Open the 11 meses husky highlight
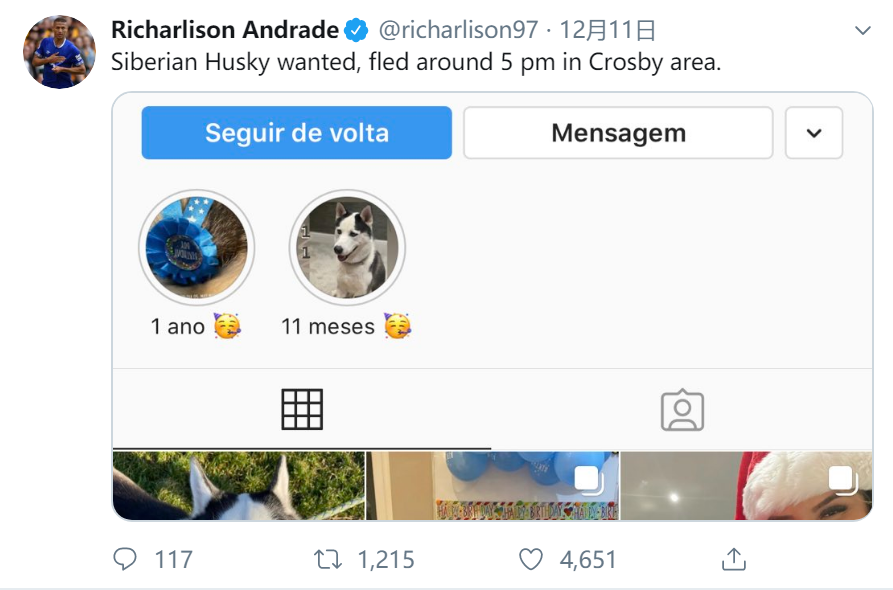 coord(347,247)
